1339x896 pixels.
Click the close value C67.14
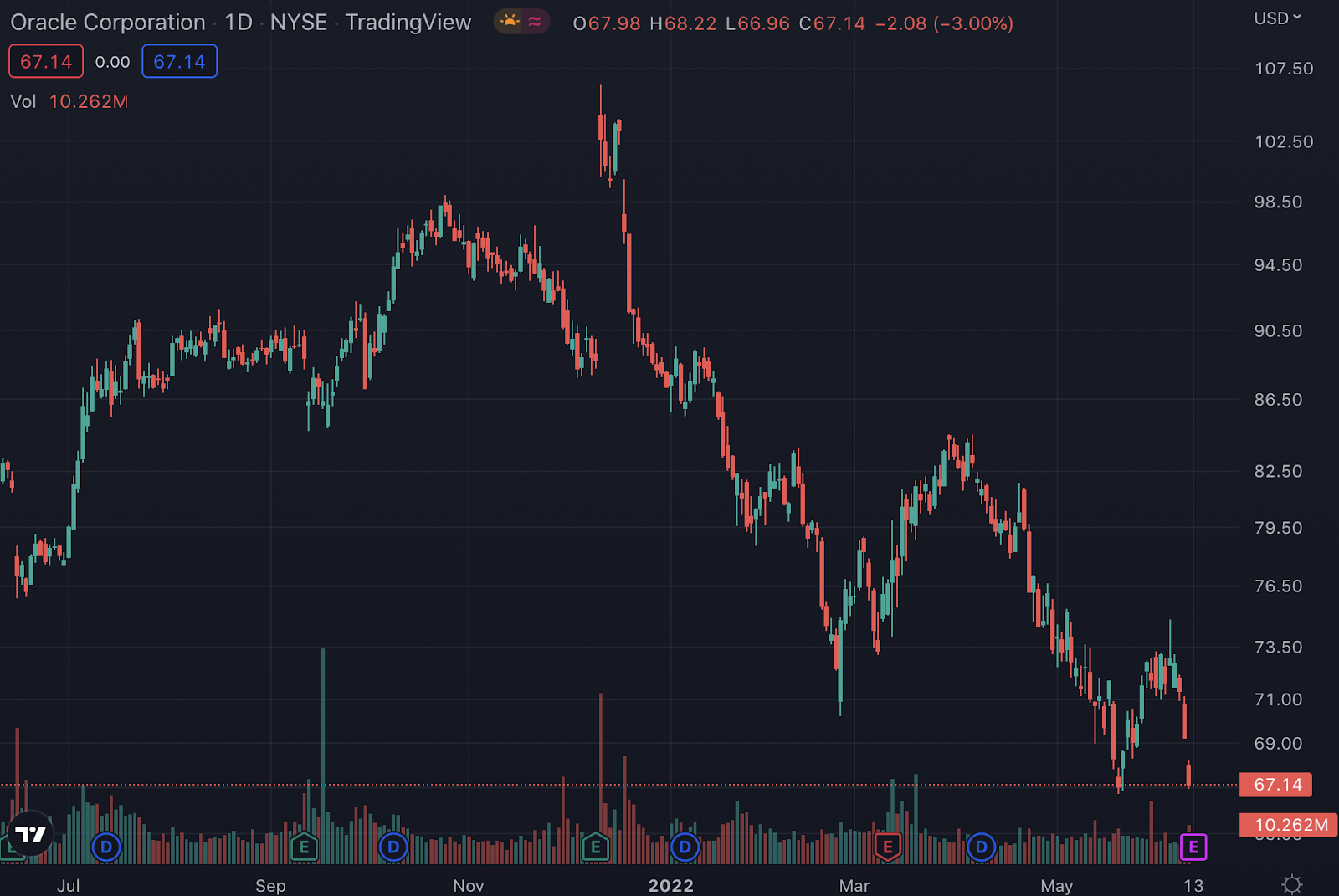(833, 23)
